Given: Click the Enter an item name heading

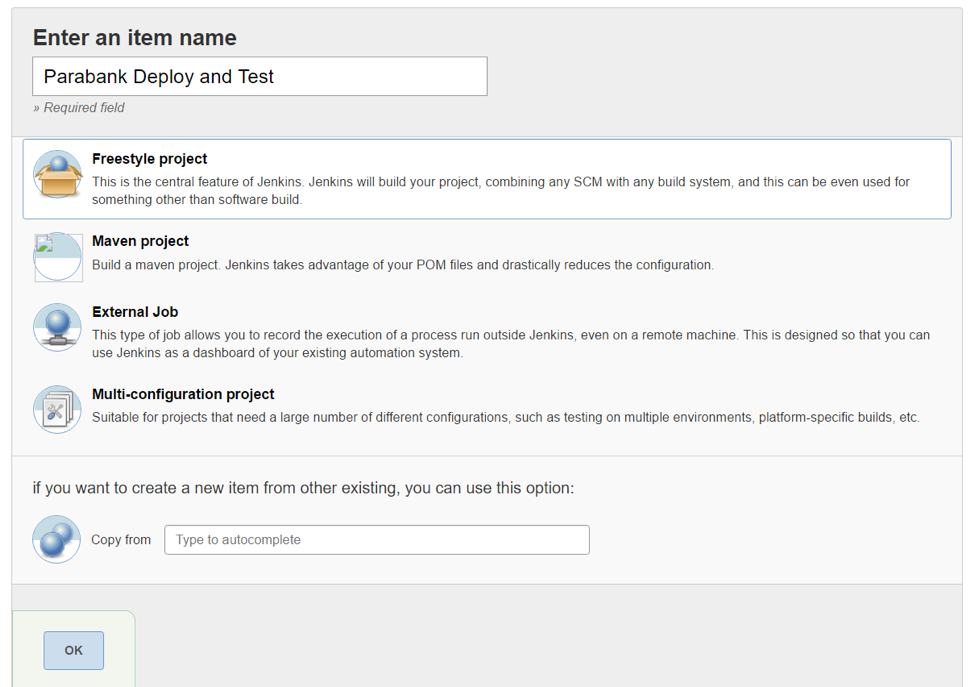Looking at the screenshot, I should click(x=135, y=38).
